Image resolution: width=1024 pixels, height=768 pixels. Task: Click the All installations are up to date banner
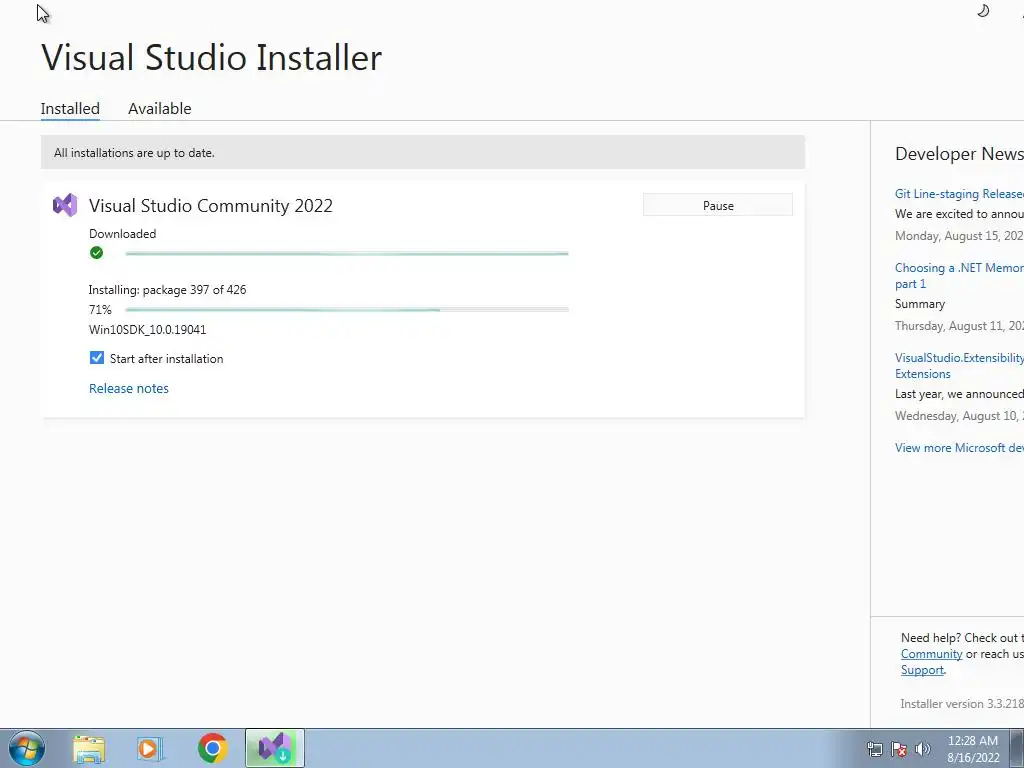click(x=423, y=152)
